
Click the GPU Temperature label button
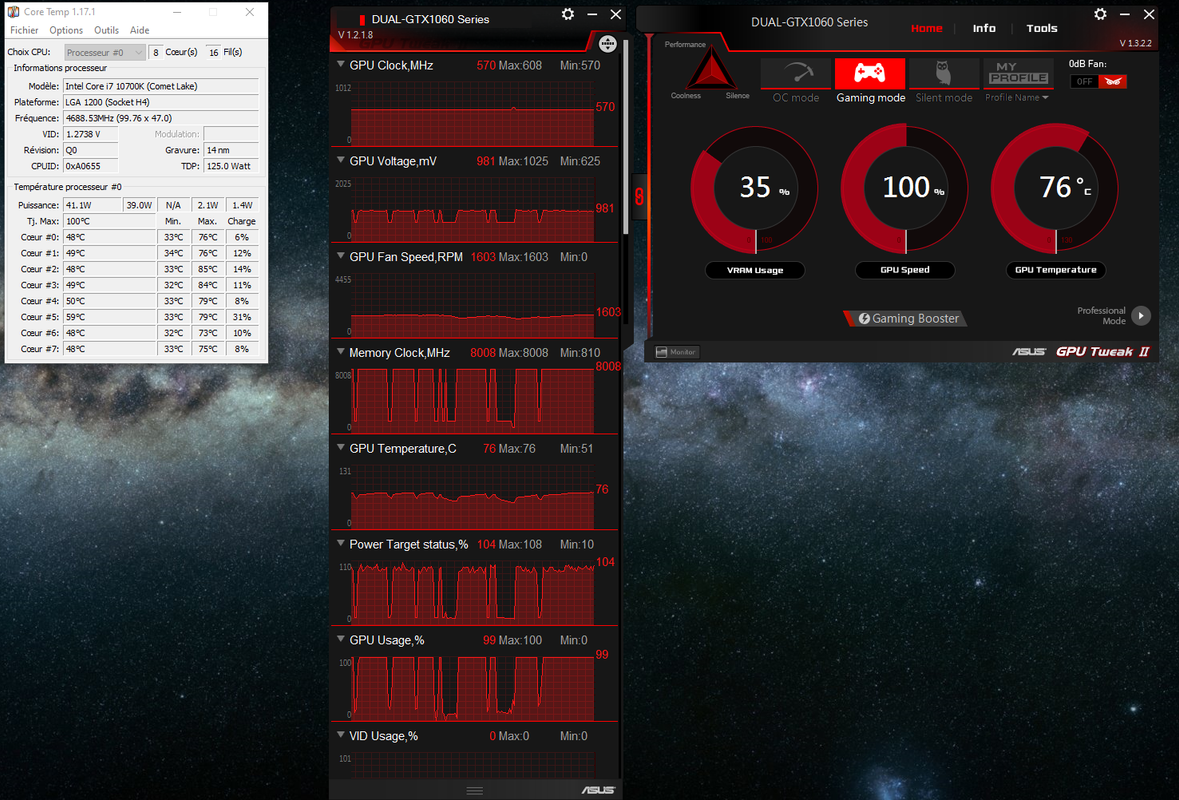(1056, 270)
